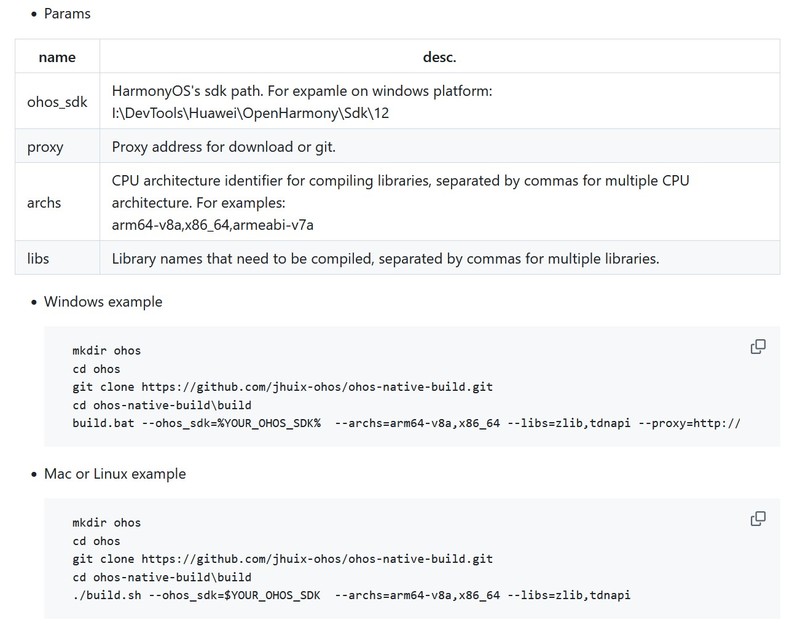Copy the Mac or Linux example code
800x636 pixels.
(x=758, y=519)
